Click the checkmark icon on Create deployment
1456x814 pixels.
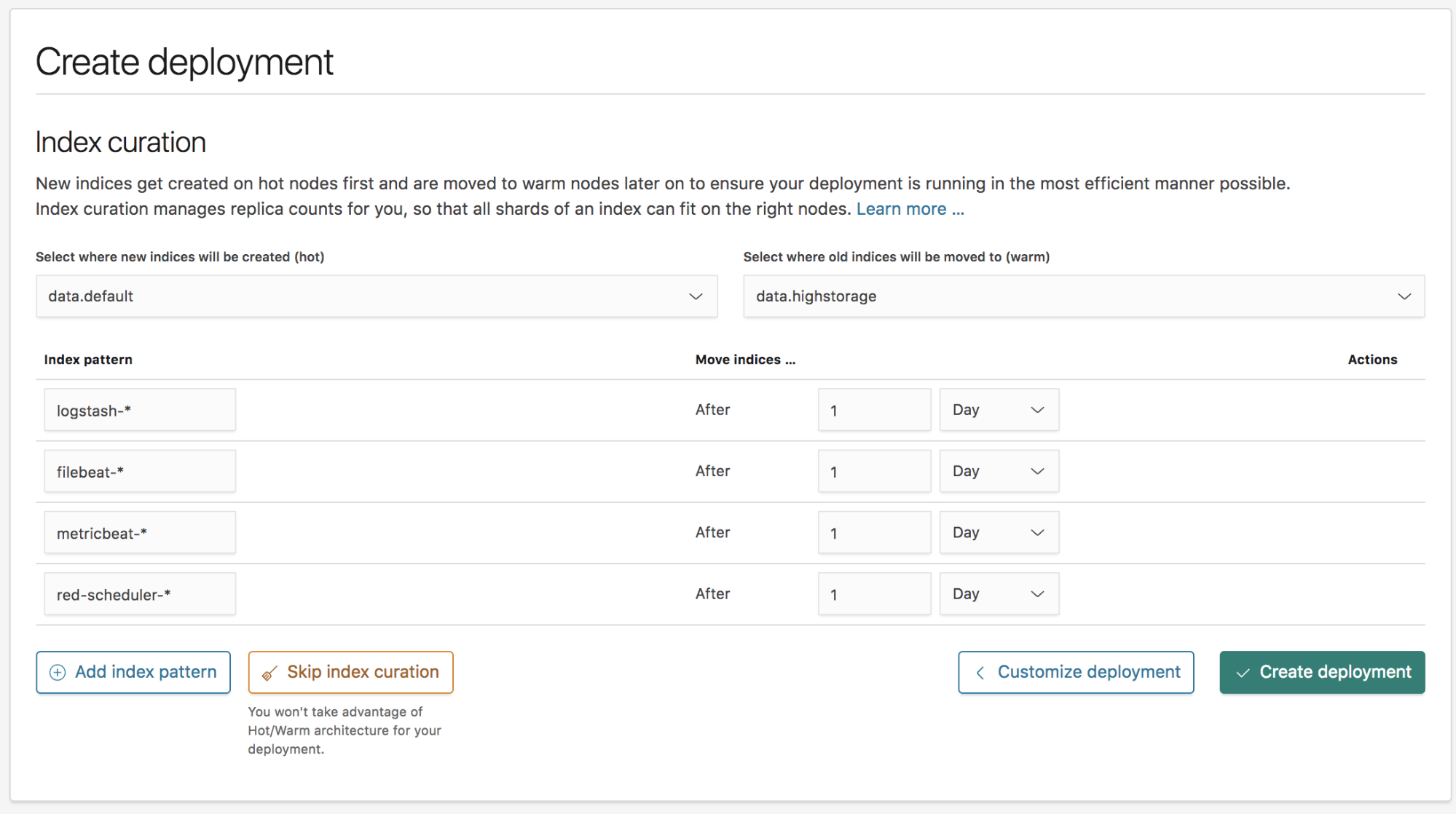[x=1243, y=673]
